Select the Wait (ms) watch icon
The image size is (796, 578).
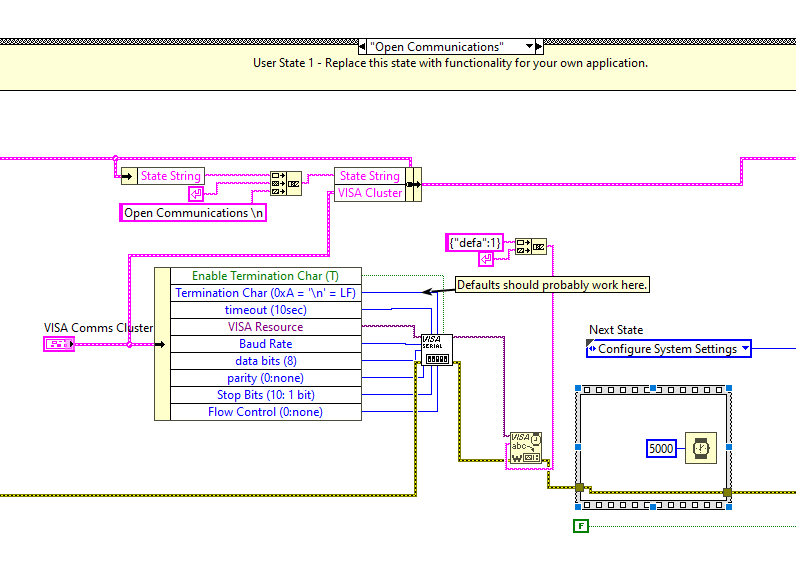tap(701, 448)
